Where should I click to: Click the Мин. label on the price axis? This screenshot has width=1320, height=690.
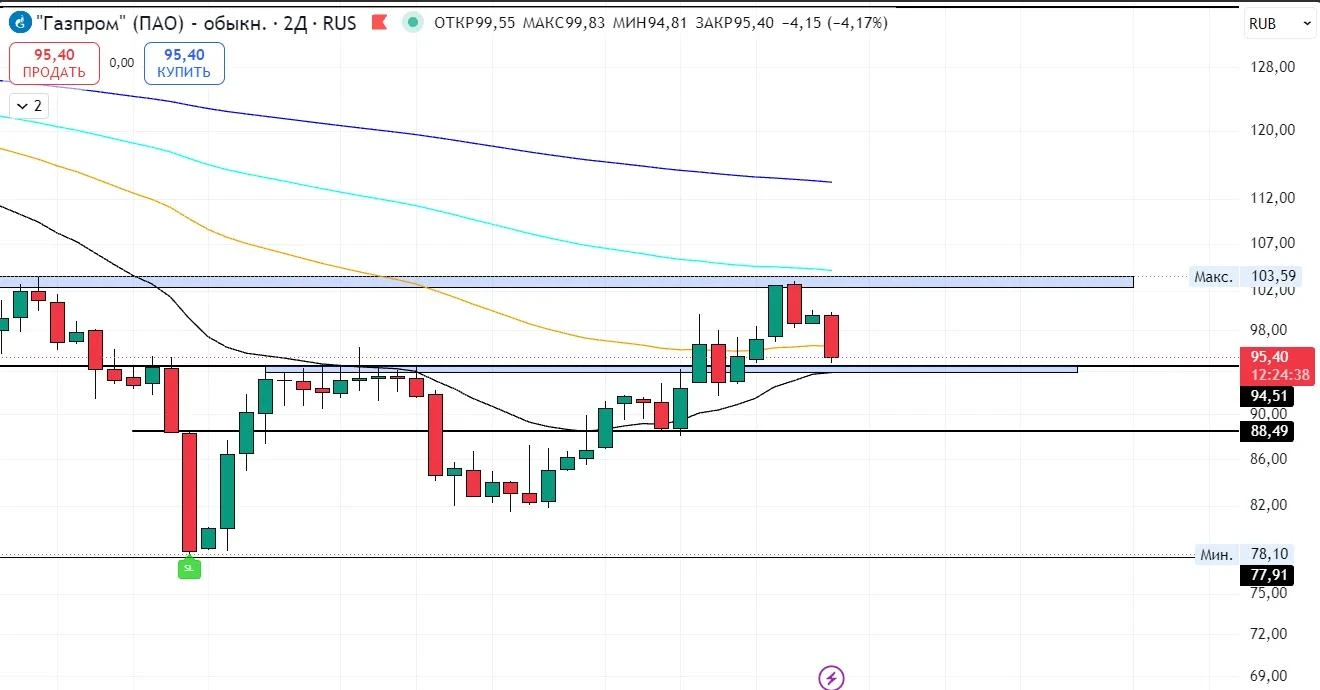pos(1216,555)
